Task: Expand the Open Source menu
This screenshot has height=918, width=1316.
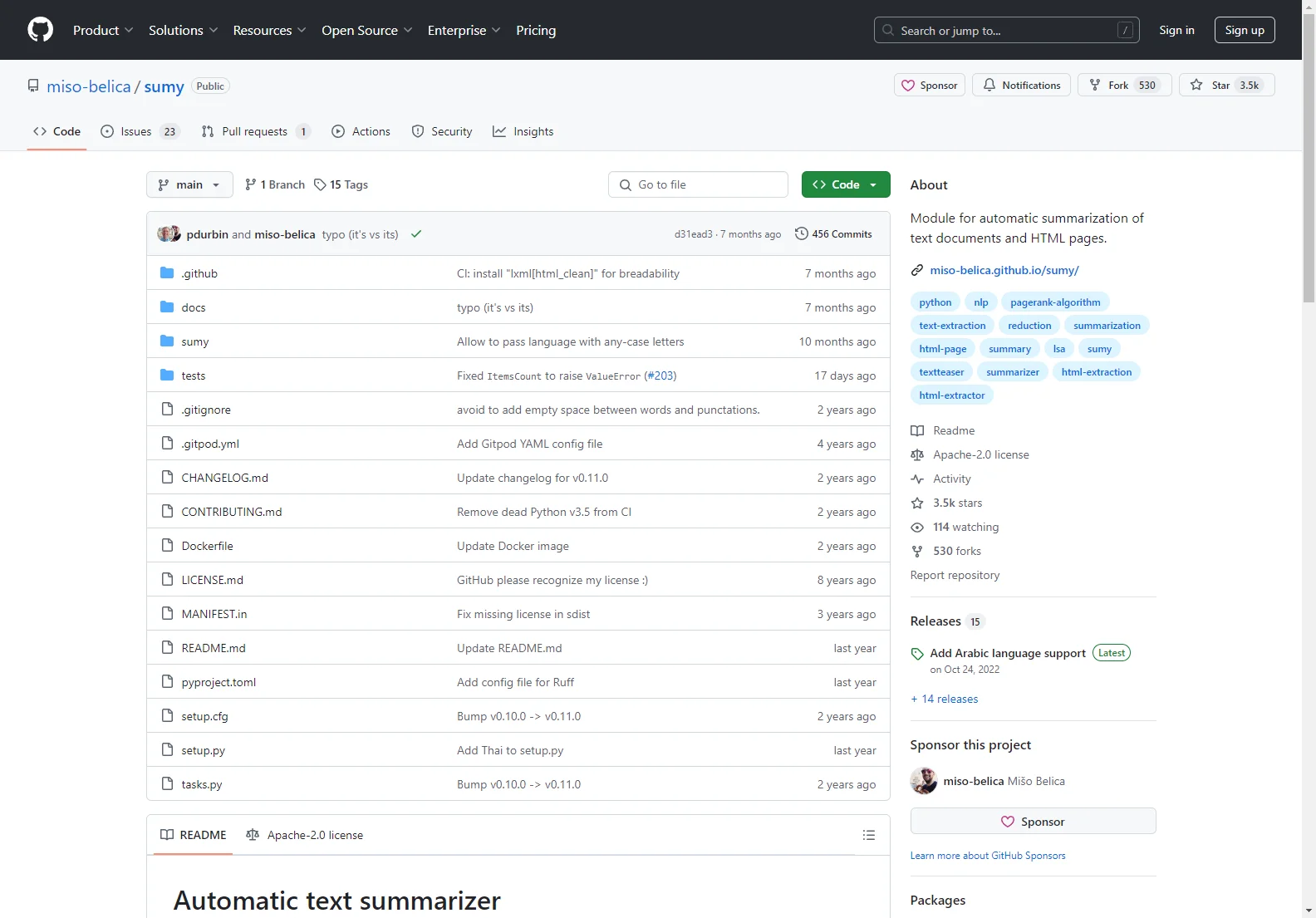Action: pyautogui.click(x=366, y=30)
